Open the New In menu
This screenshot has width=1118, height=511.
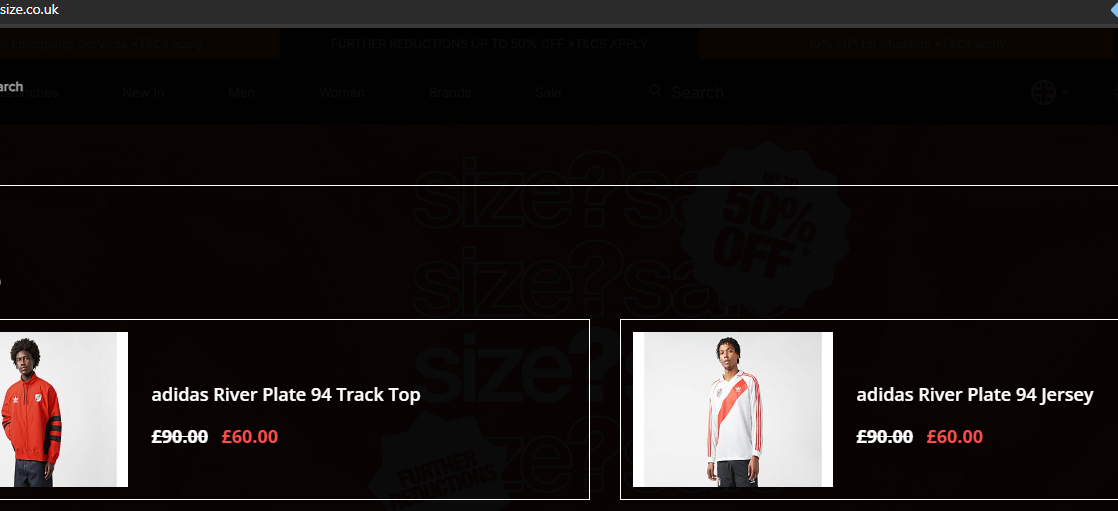point(143,93)
